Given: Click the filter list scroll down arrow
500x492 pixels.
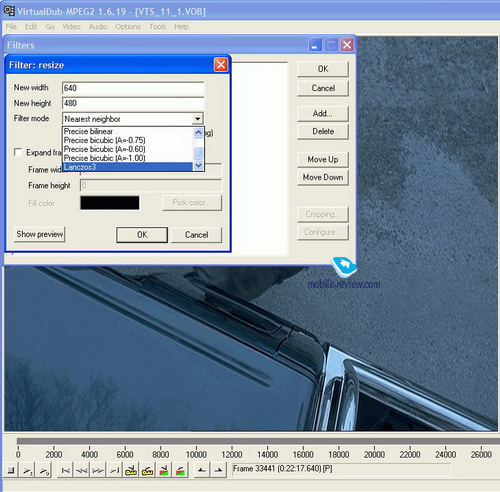Looking at the screenshot, I should (198, 166).
